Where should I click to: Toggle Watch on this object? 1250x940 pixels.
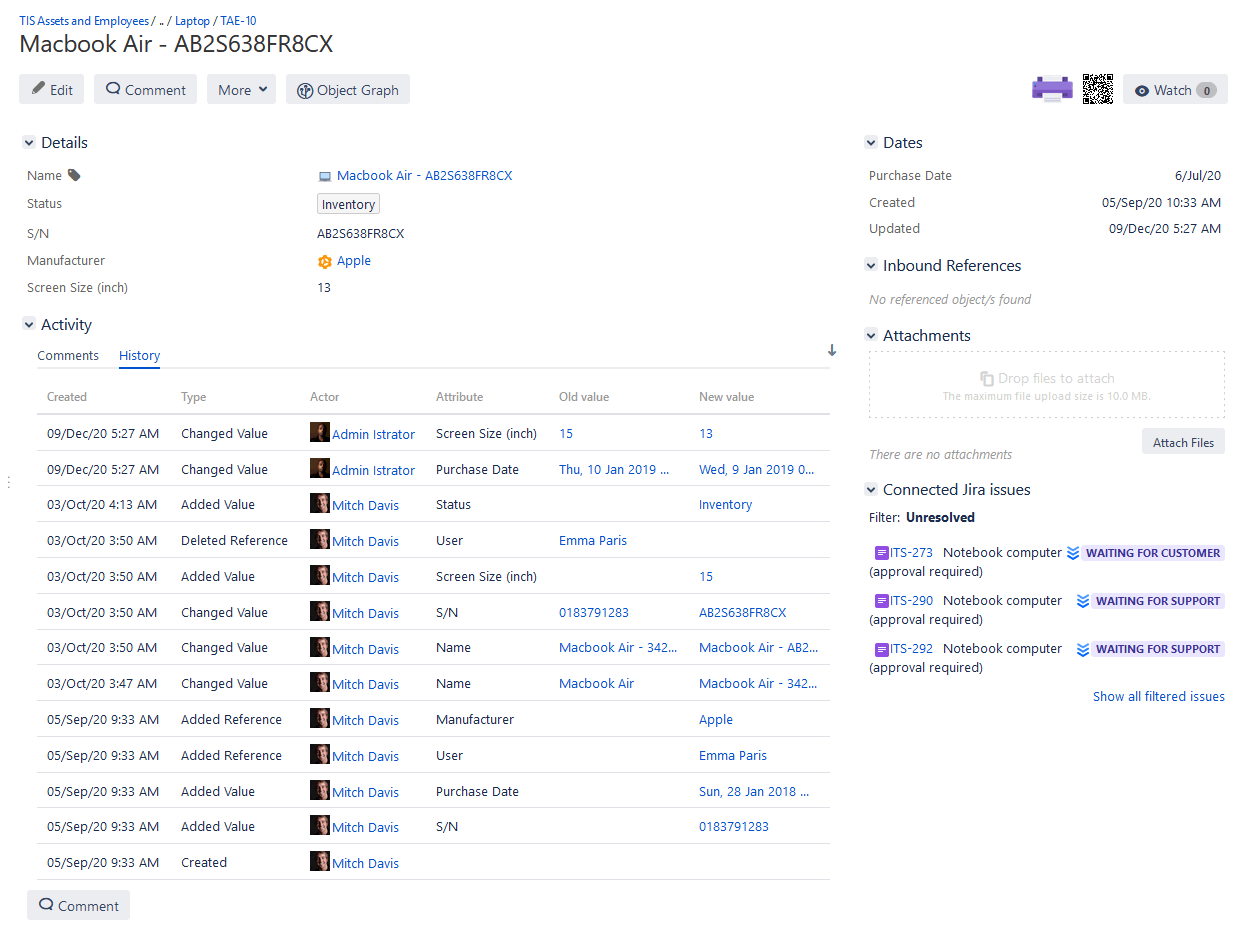[x=1174, y=90]
